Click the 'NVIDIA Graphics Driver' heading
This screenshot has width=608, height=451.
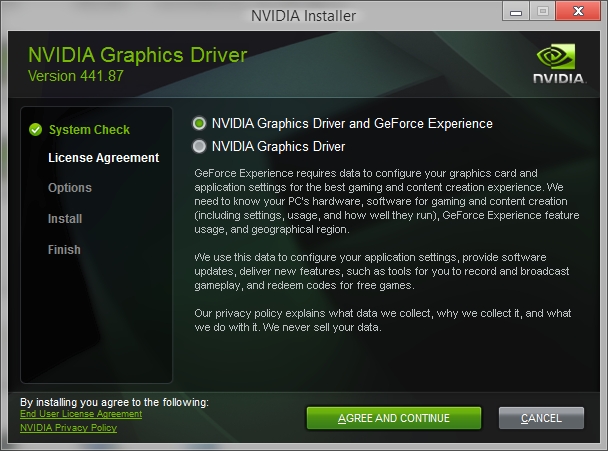137,55
